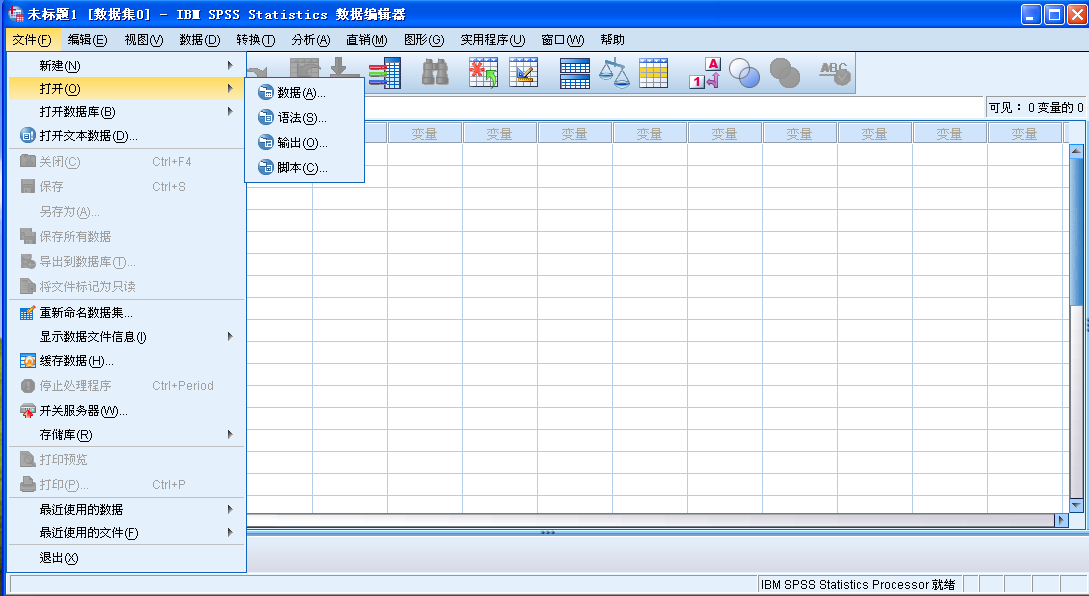Click the 可见: 0 变量的 0 label

tap(1036, 107)
